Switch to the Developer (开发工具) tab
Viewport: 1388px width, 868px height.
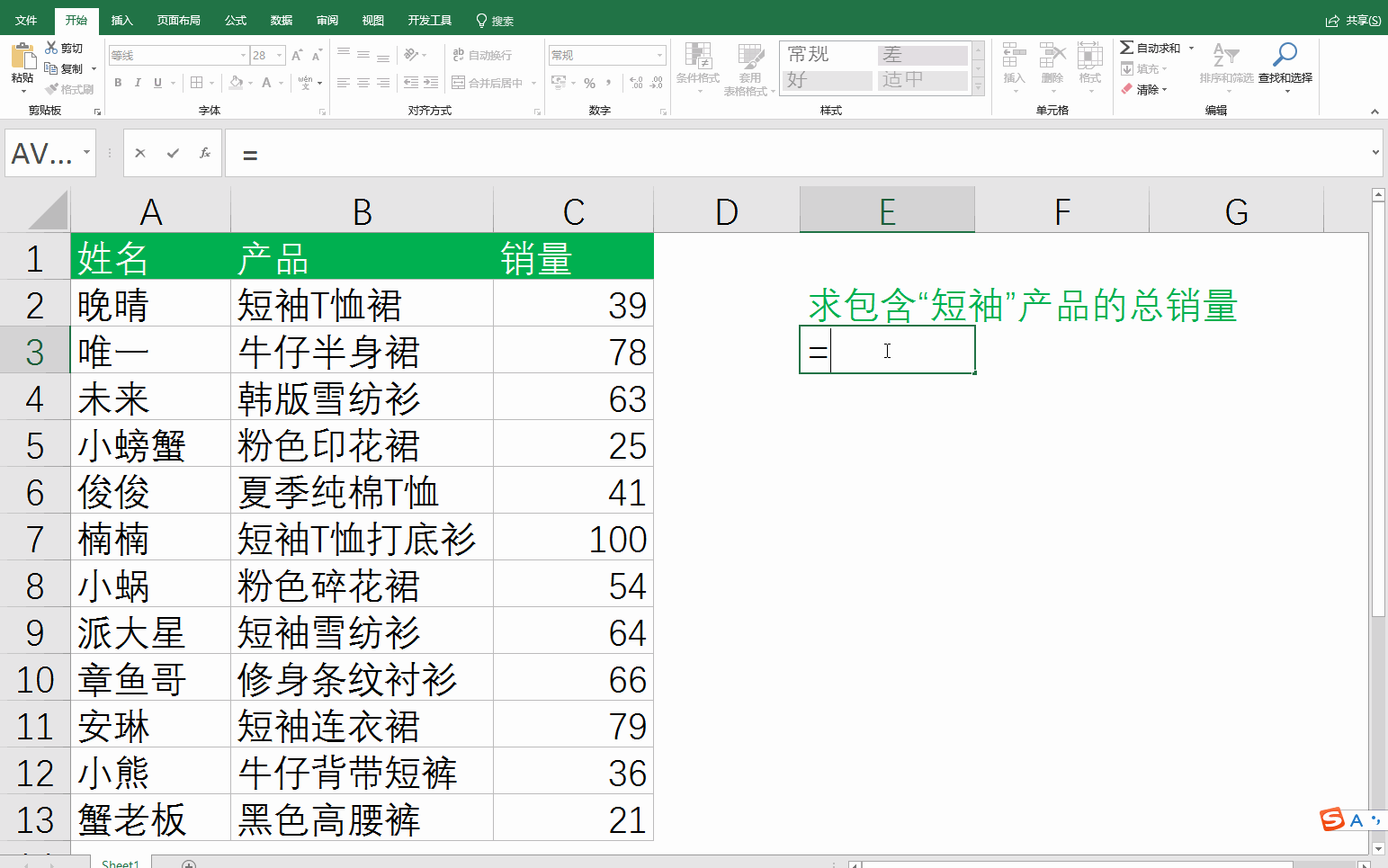(x=430, y=20)
